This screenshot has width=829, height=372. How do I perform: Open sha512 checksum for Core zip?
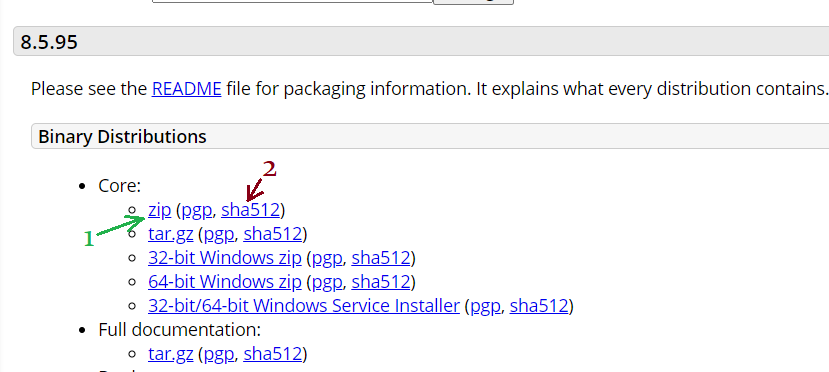coord(250,210)
